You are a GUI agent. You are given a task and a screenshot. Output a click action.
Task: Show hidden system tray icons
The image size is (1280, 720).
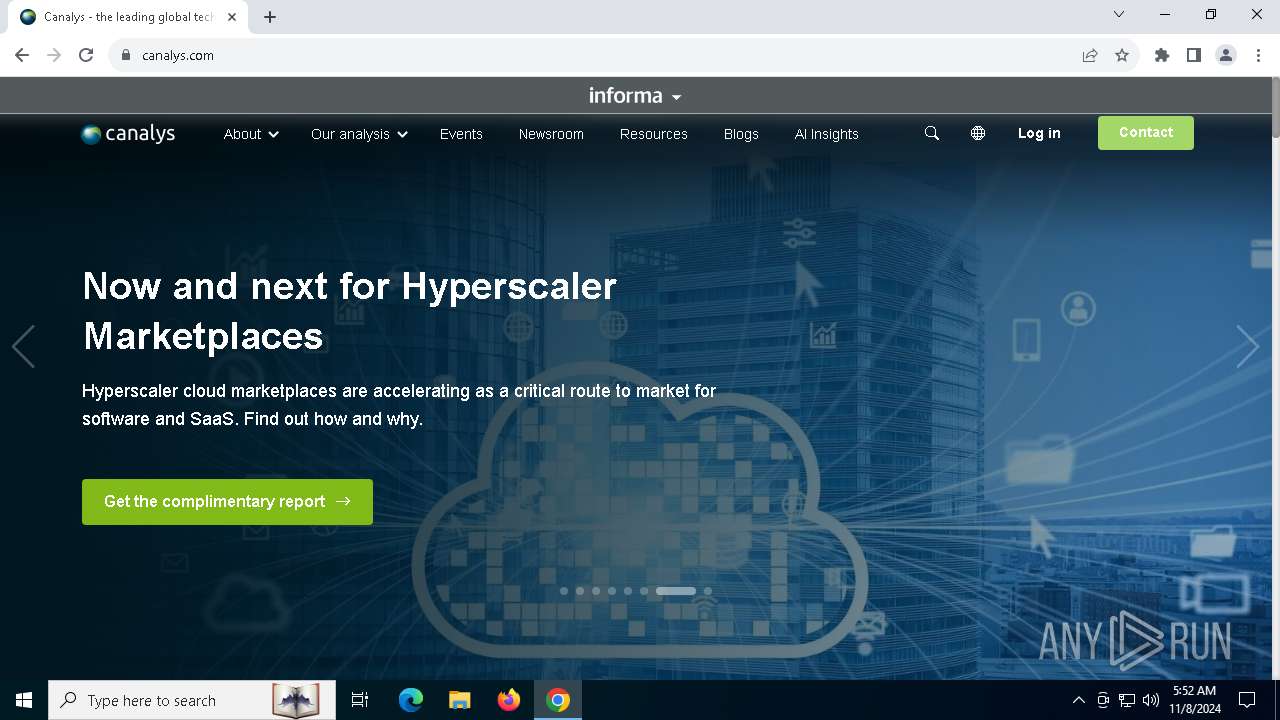pos(1078,700)
